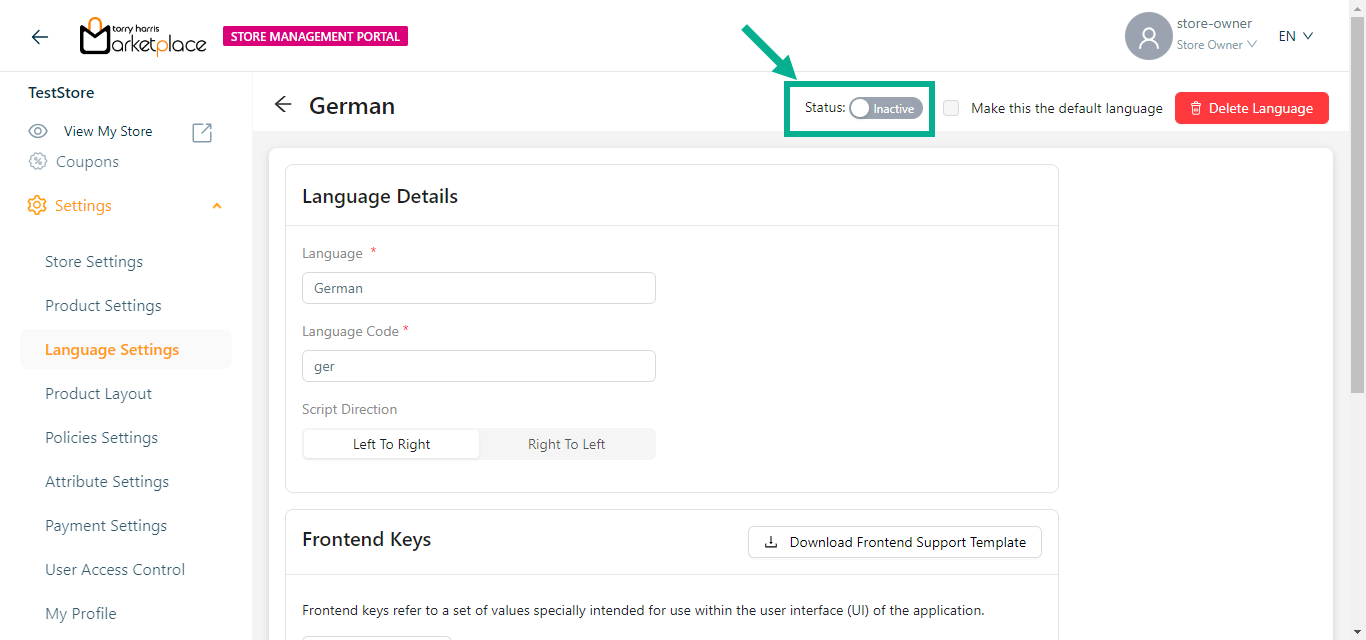
Task: Click the Settings gear icon
Action: [x=37, y=206]
